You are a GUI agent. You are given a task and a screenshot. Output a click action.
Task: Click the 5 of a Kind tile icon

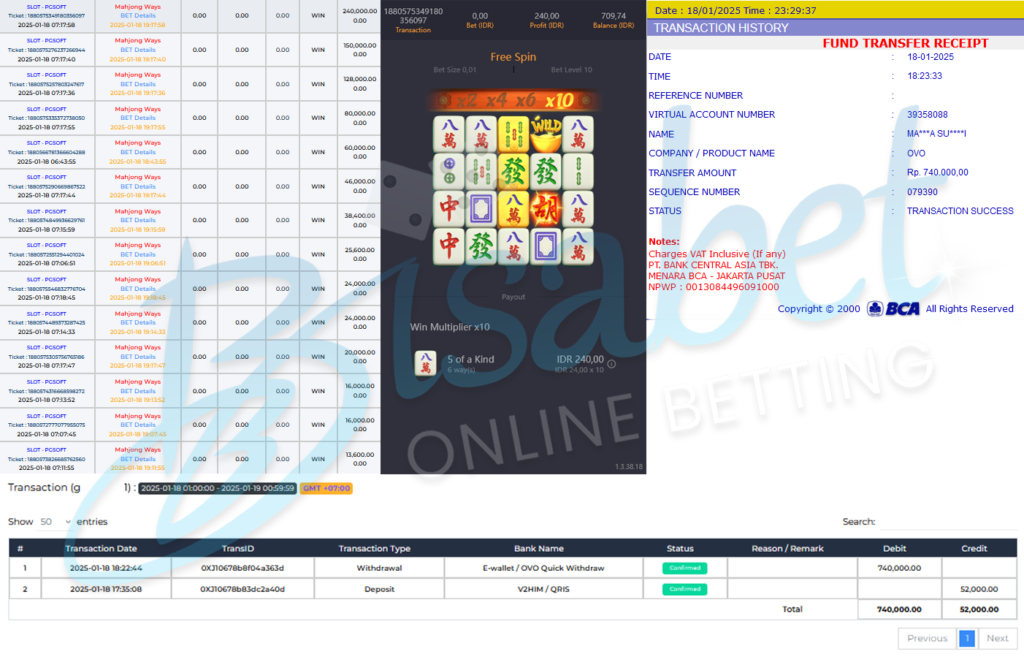coord(425,364)
